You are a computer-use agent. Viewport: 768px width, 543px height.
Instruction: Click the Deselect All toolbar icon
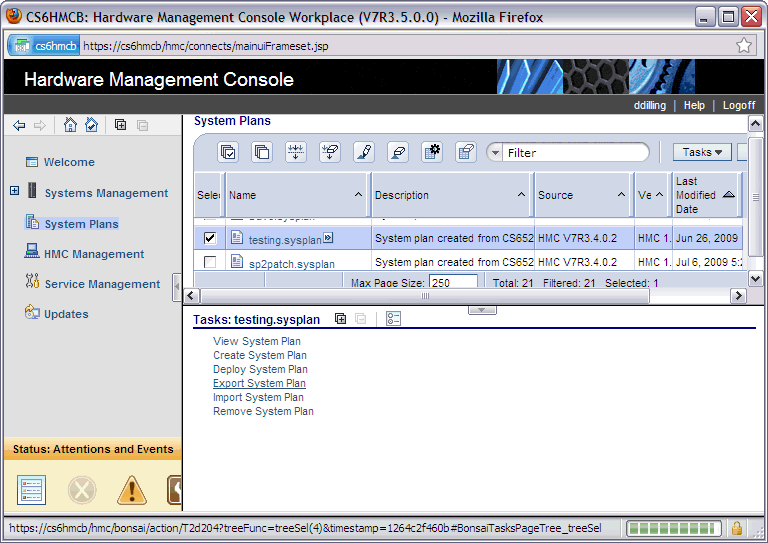click(262, 152)
